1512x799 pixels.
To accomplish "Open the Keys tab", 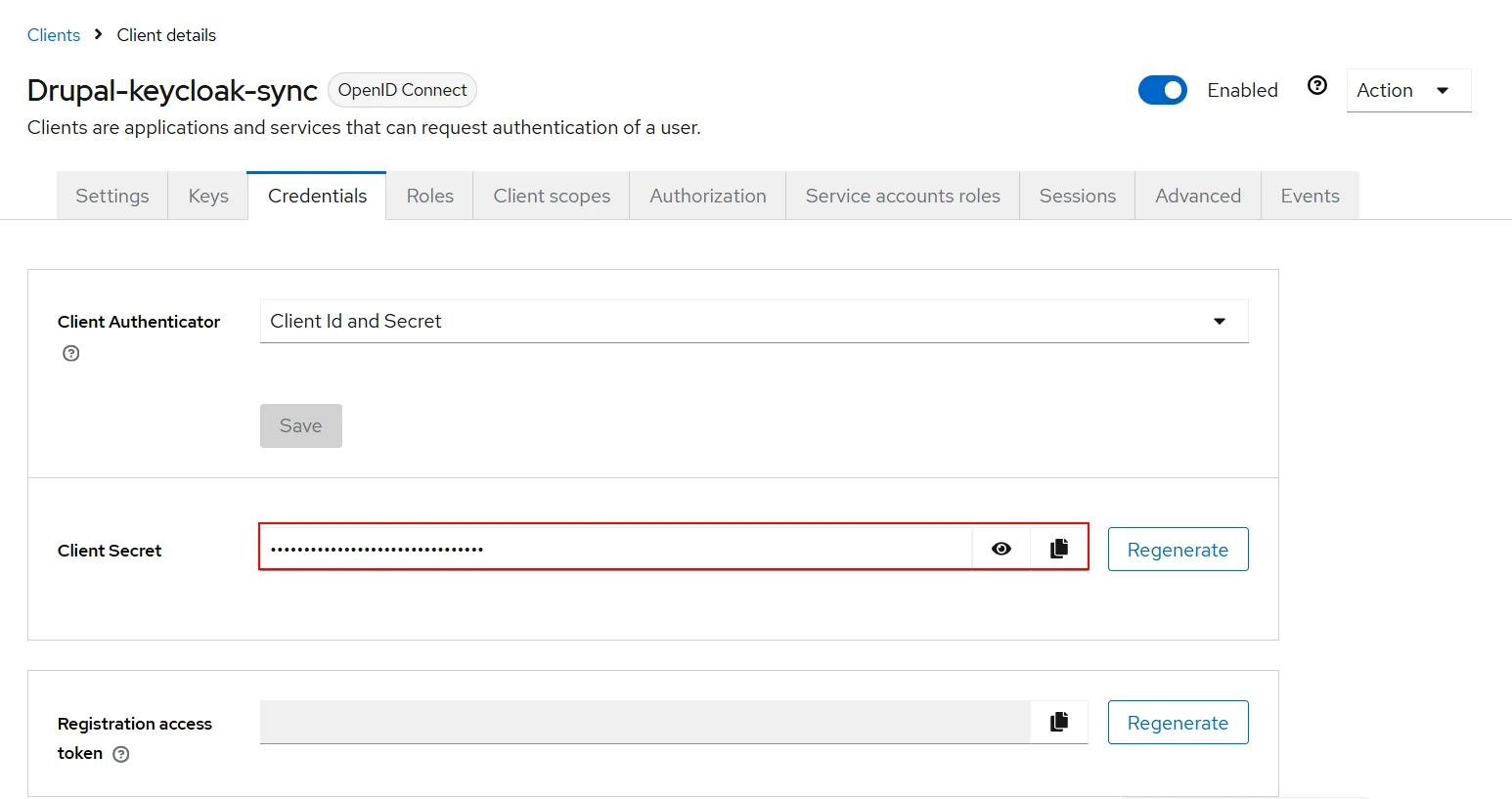I will click(208, 196).
